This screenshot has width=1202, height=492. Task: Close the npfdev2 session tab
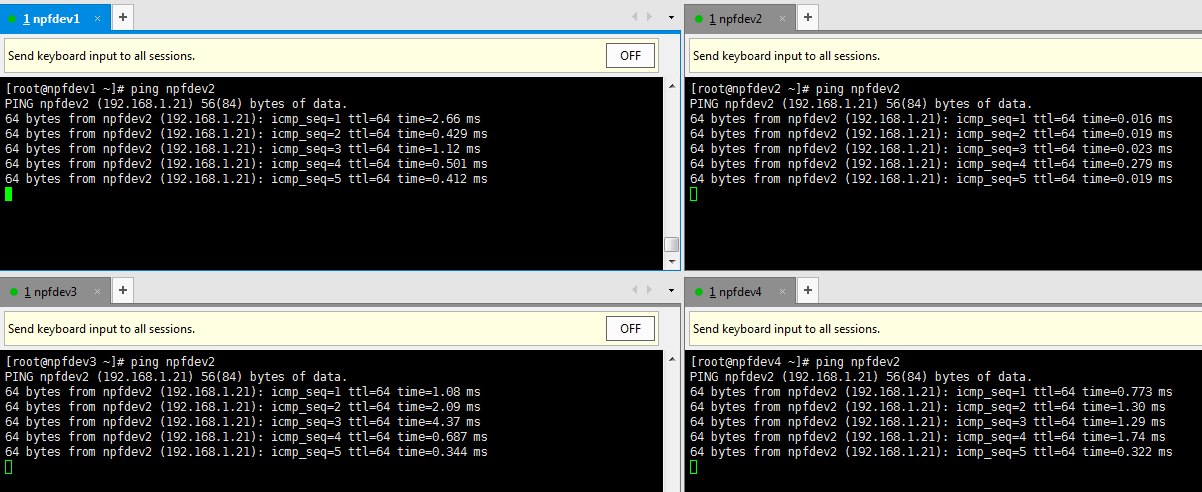pyautogui.click(x=783, y=18)
